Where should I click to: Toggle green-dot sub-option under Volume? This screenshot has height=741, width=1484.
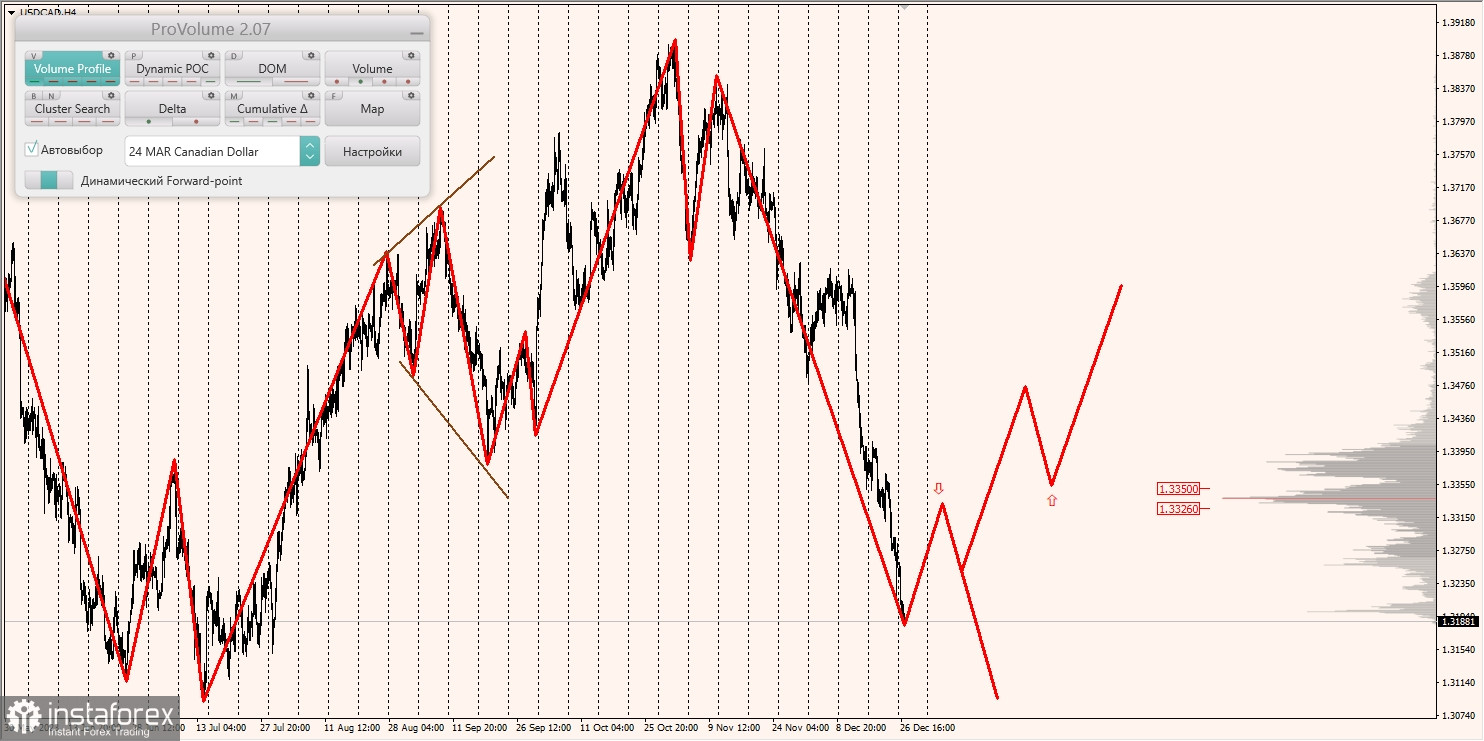tap(360, 82)
